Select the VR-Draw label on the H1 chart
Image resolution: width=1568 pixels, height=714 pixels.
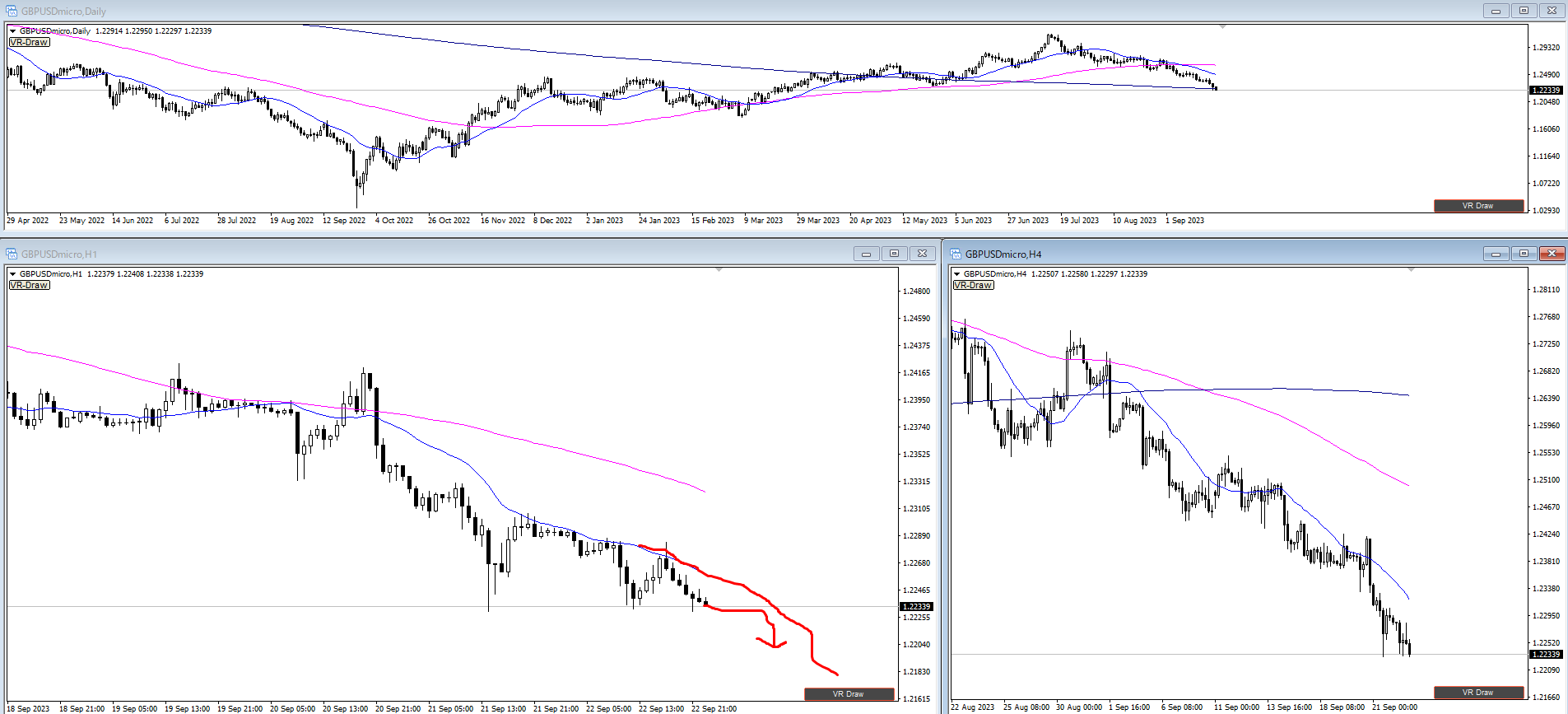30,285
